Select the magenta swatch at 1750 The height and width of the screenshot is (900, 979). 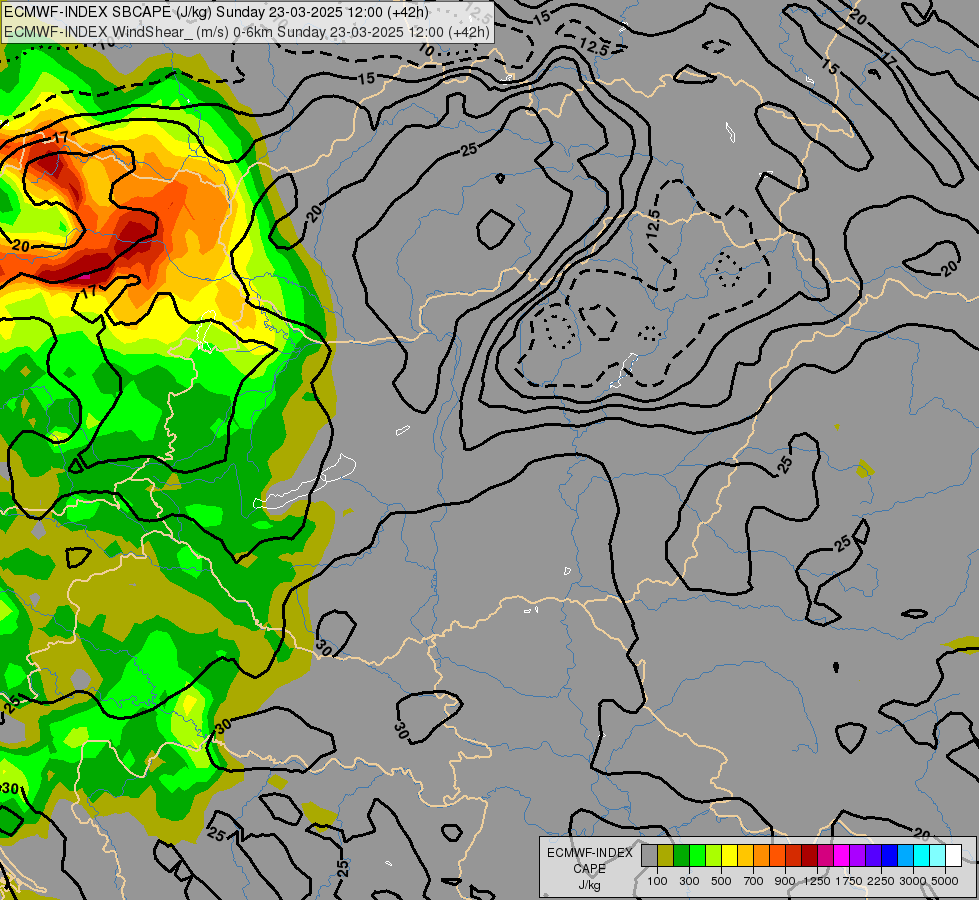[842, 855]
